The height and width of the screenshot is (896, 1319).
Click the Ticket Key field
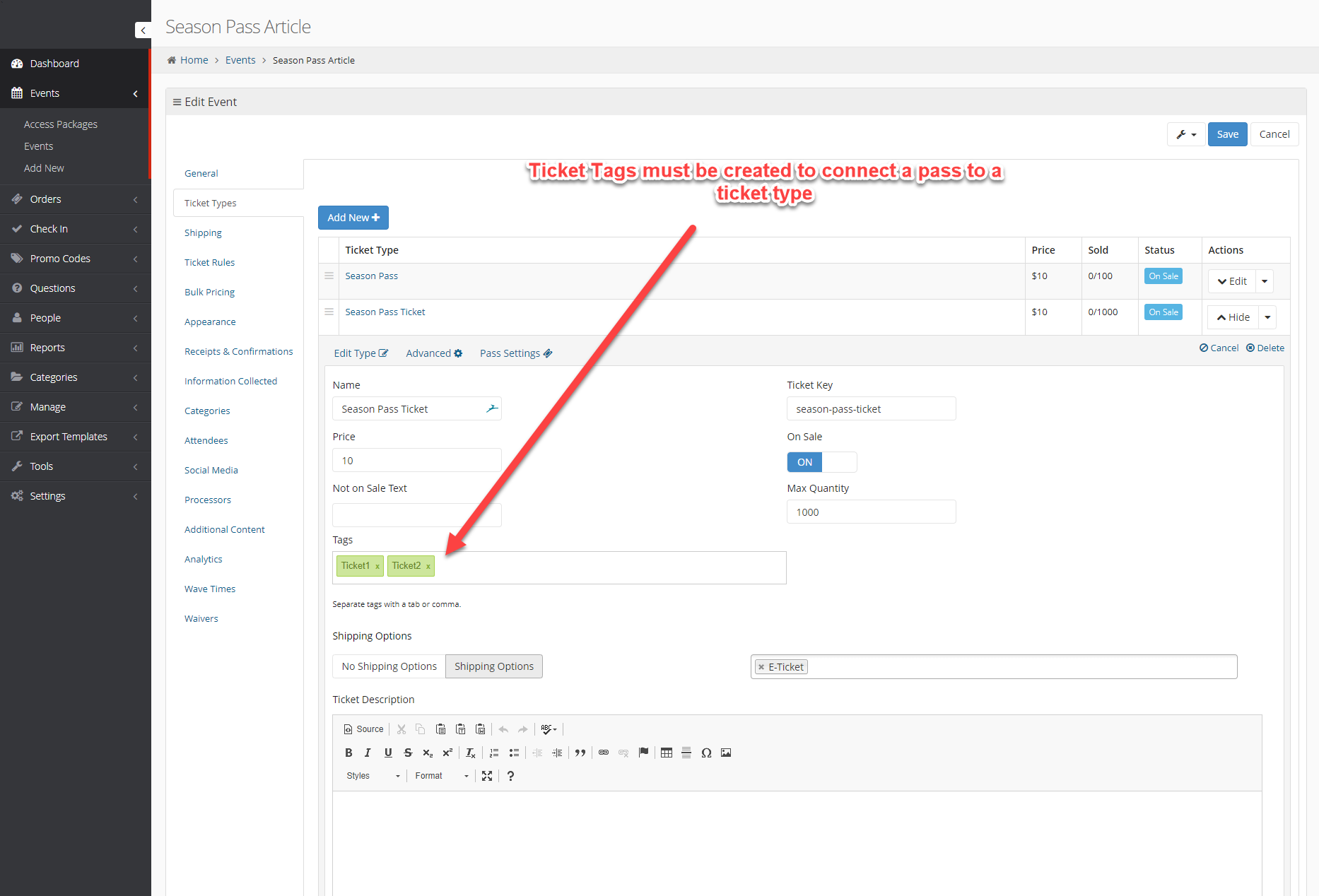point(872,408)
